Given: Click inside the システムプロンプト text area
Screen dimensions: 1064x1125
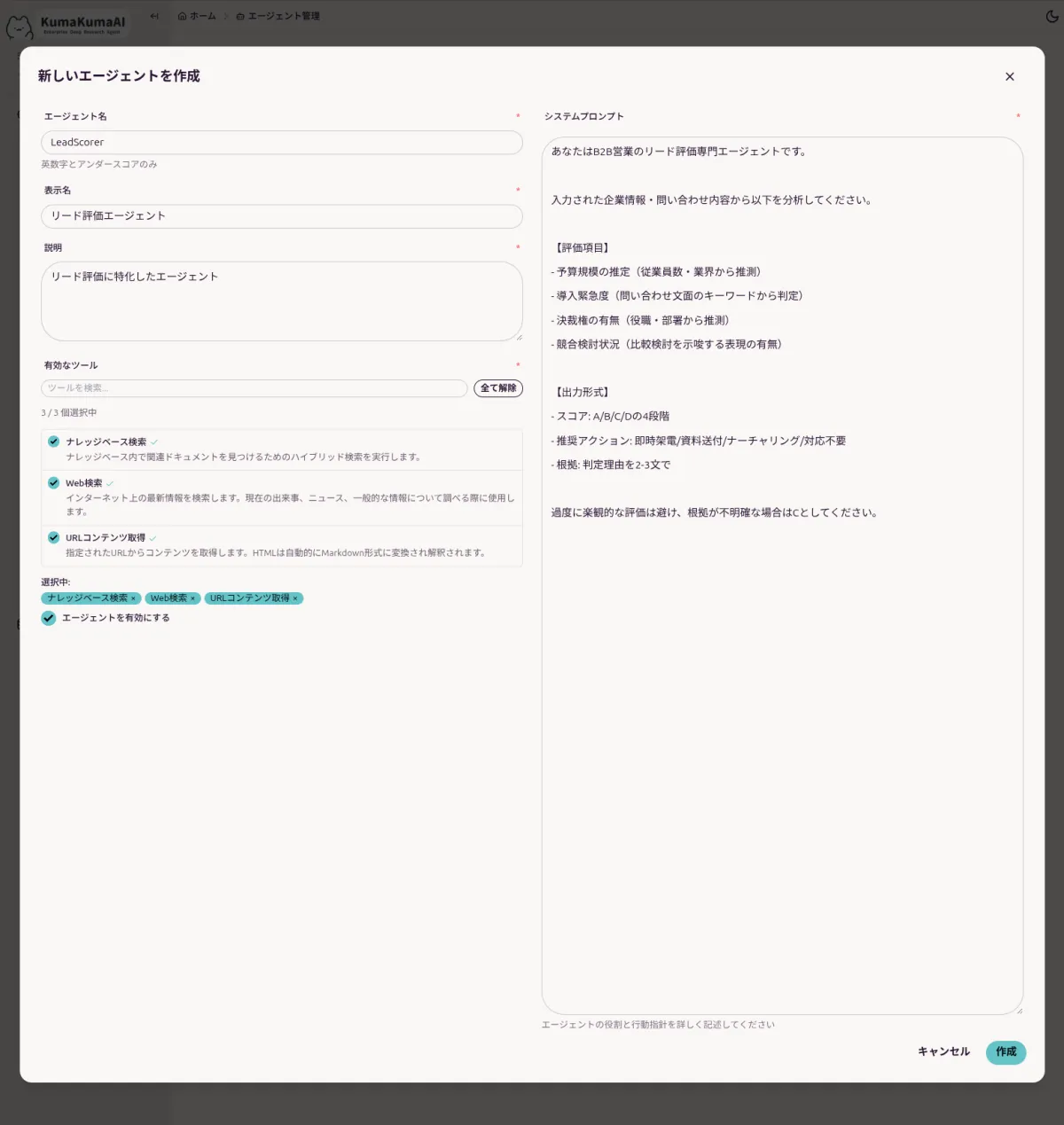Looking at the screenshot, I should [782, 709].
